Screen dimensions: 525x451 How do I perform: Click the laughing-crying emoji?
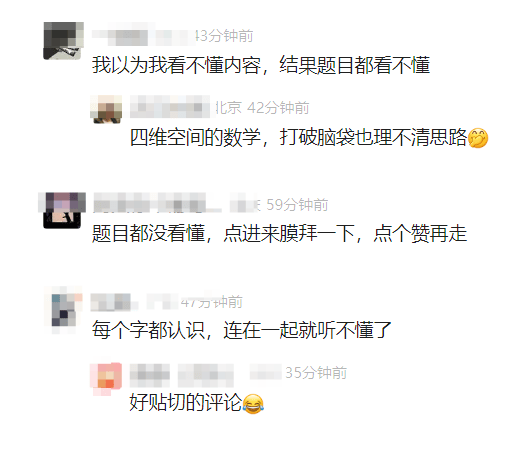point(253,403)
